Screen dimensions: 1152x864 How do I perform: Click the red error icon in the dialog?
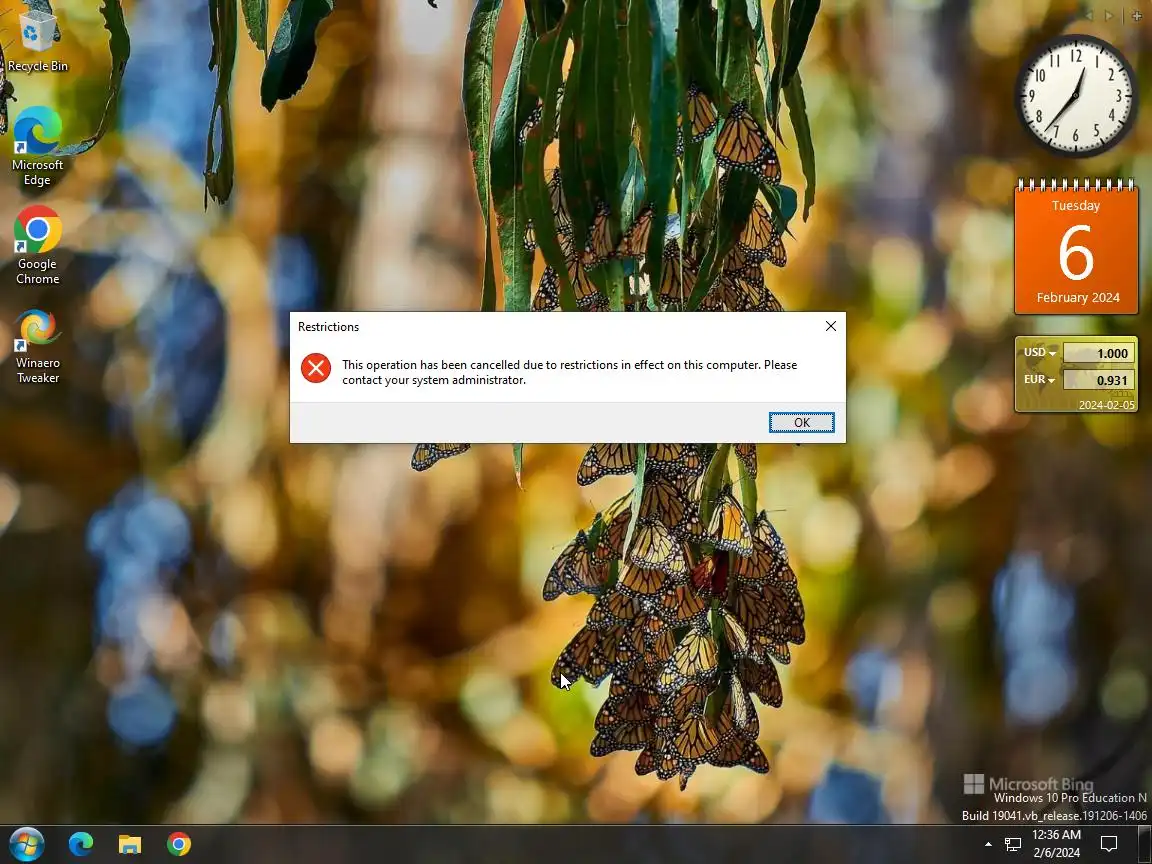click(316, 368)
